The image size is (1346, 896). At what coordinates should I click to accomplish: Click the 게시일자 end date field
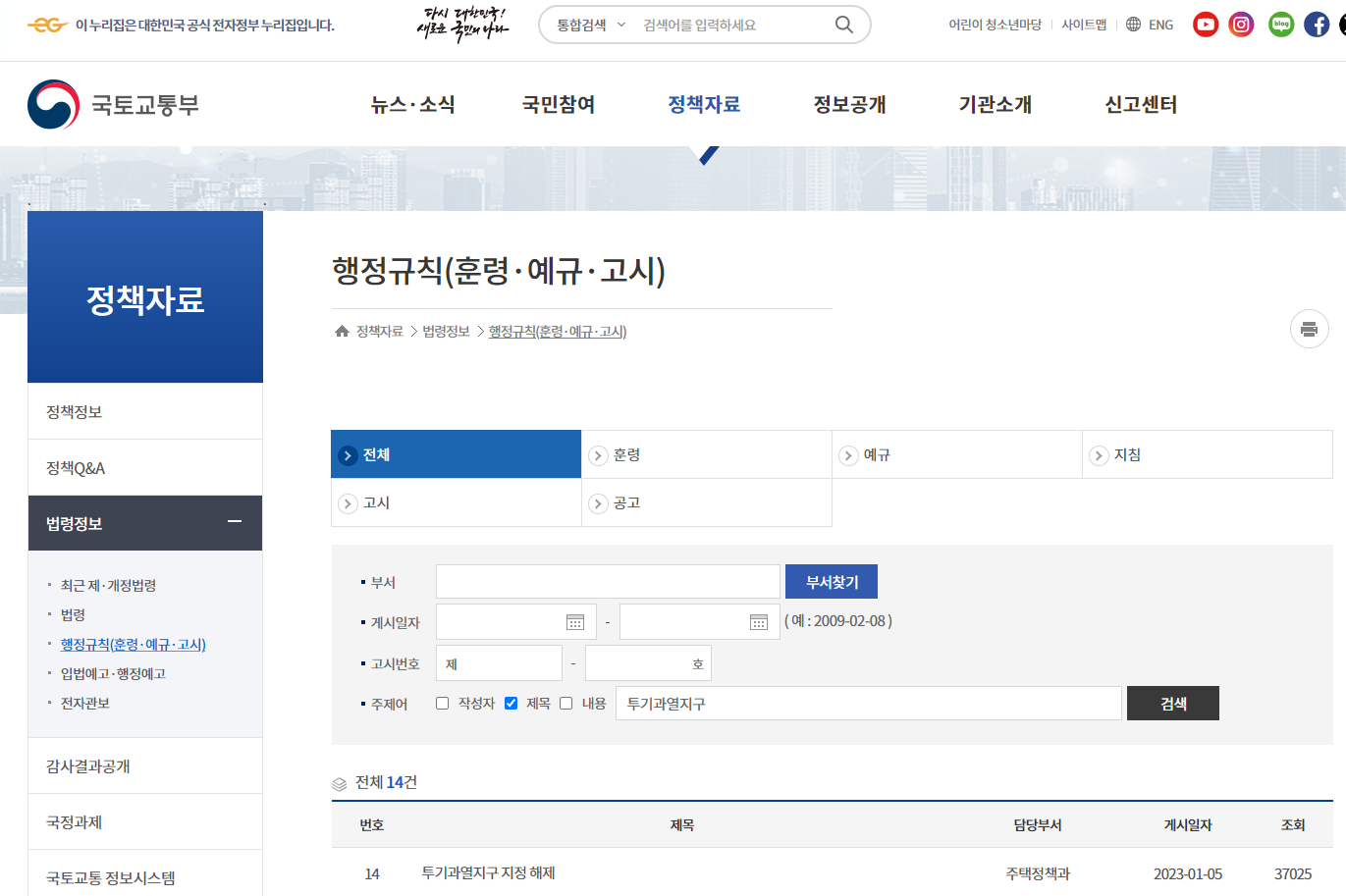[699, 622]
